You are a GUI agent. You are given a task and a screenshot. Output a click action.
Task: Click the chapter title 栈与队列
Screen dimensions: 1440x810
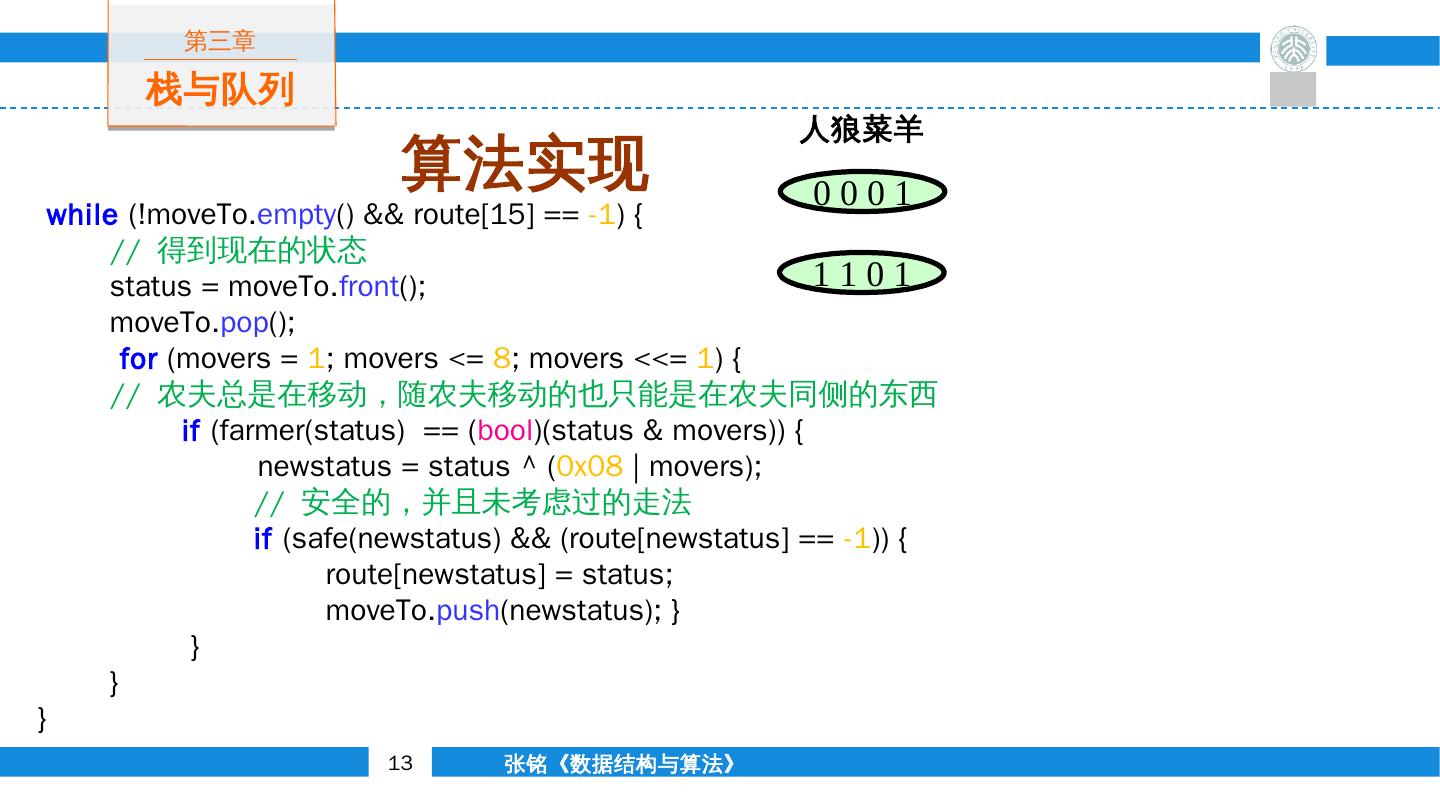pos(220,89)
